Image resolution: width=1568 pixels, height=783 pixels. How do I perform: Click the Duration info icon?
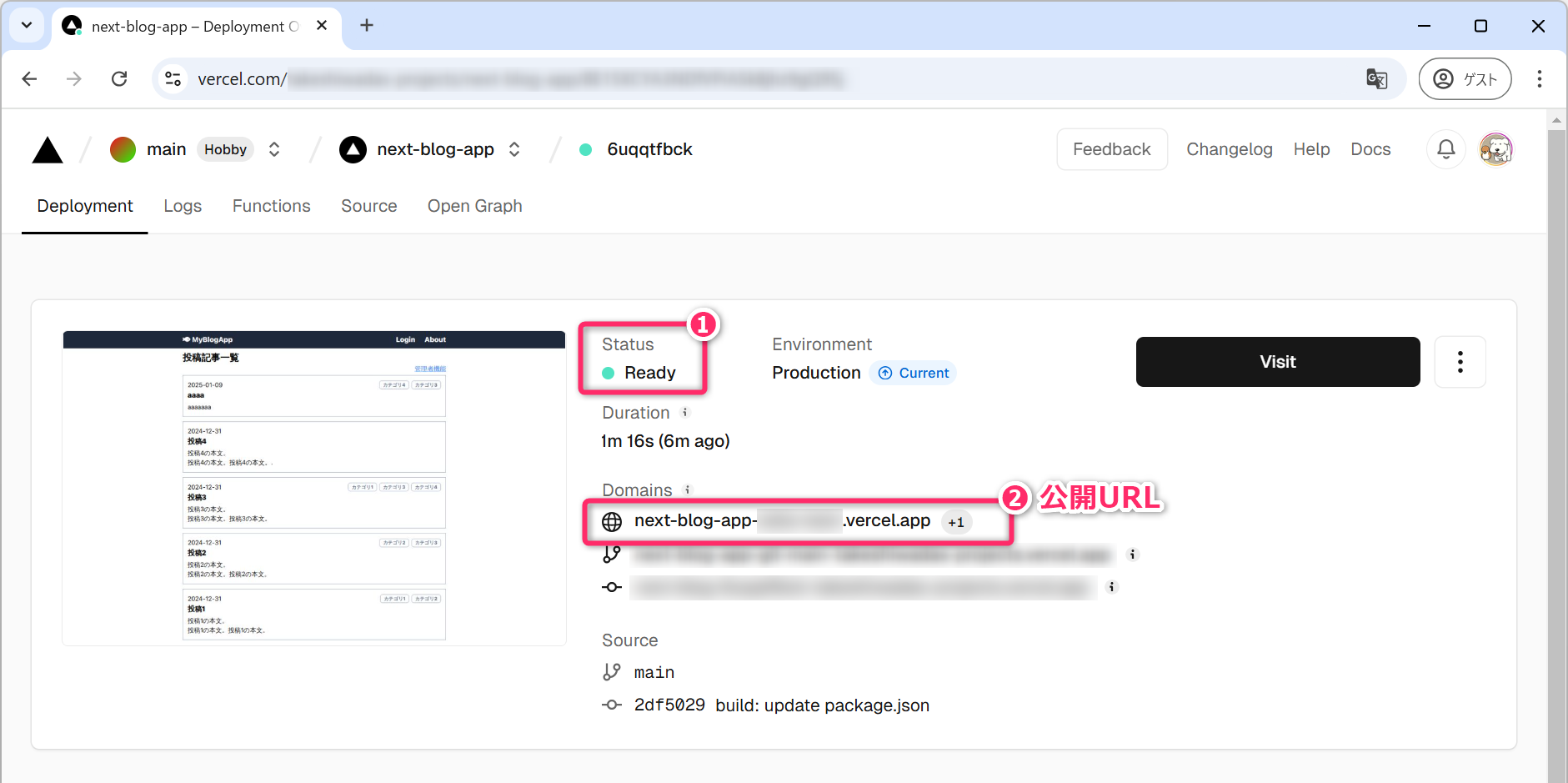pos(685,413)
